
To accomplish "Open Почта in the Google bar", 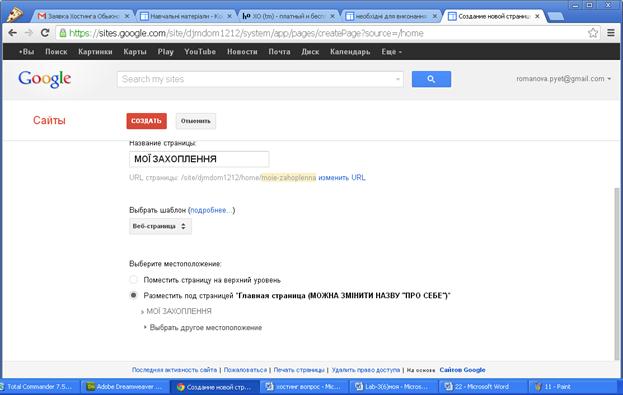I will coord(279,52).
